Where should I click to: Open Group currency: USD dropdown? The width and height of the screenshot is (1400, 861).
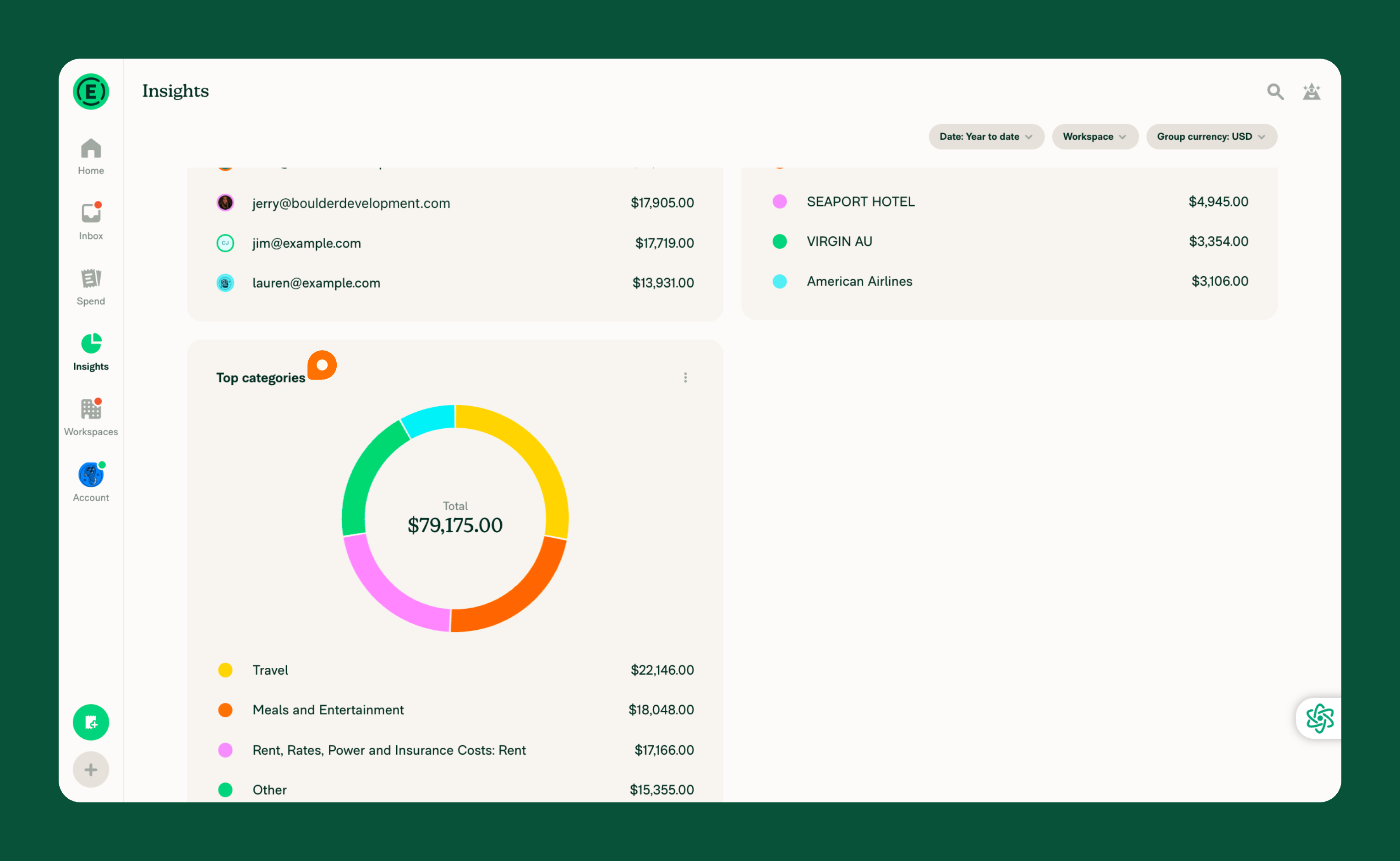pos(1211,136)
